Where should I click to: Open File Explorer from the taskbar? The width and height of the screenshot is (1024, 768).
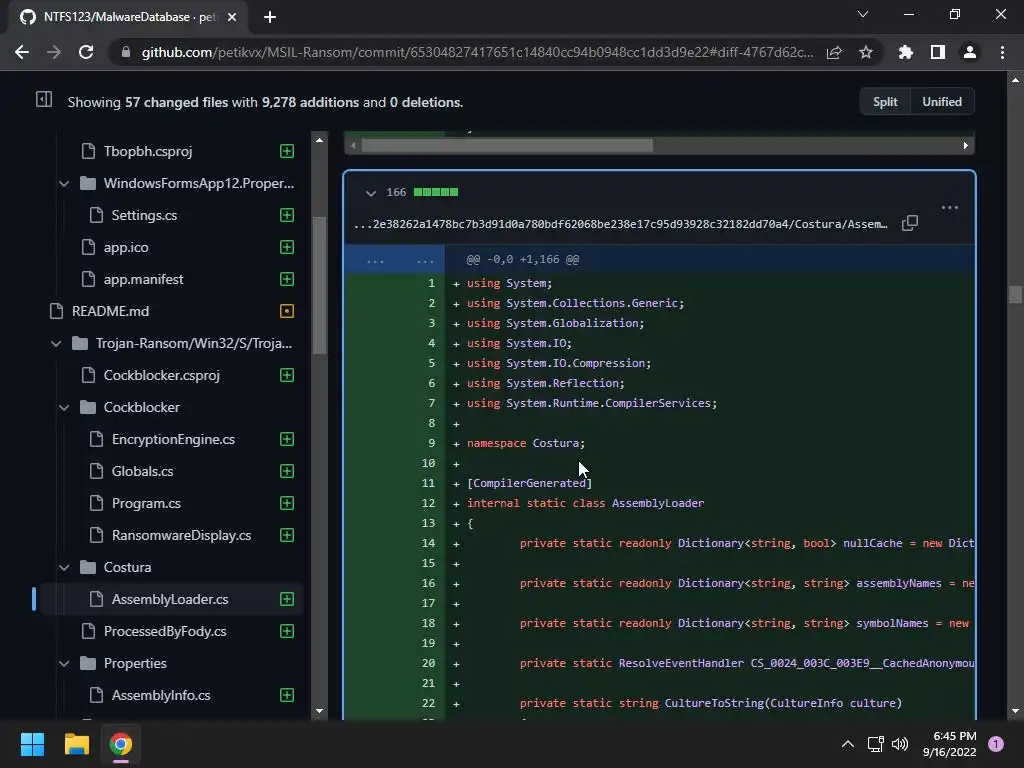click(x=76, y=744)
